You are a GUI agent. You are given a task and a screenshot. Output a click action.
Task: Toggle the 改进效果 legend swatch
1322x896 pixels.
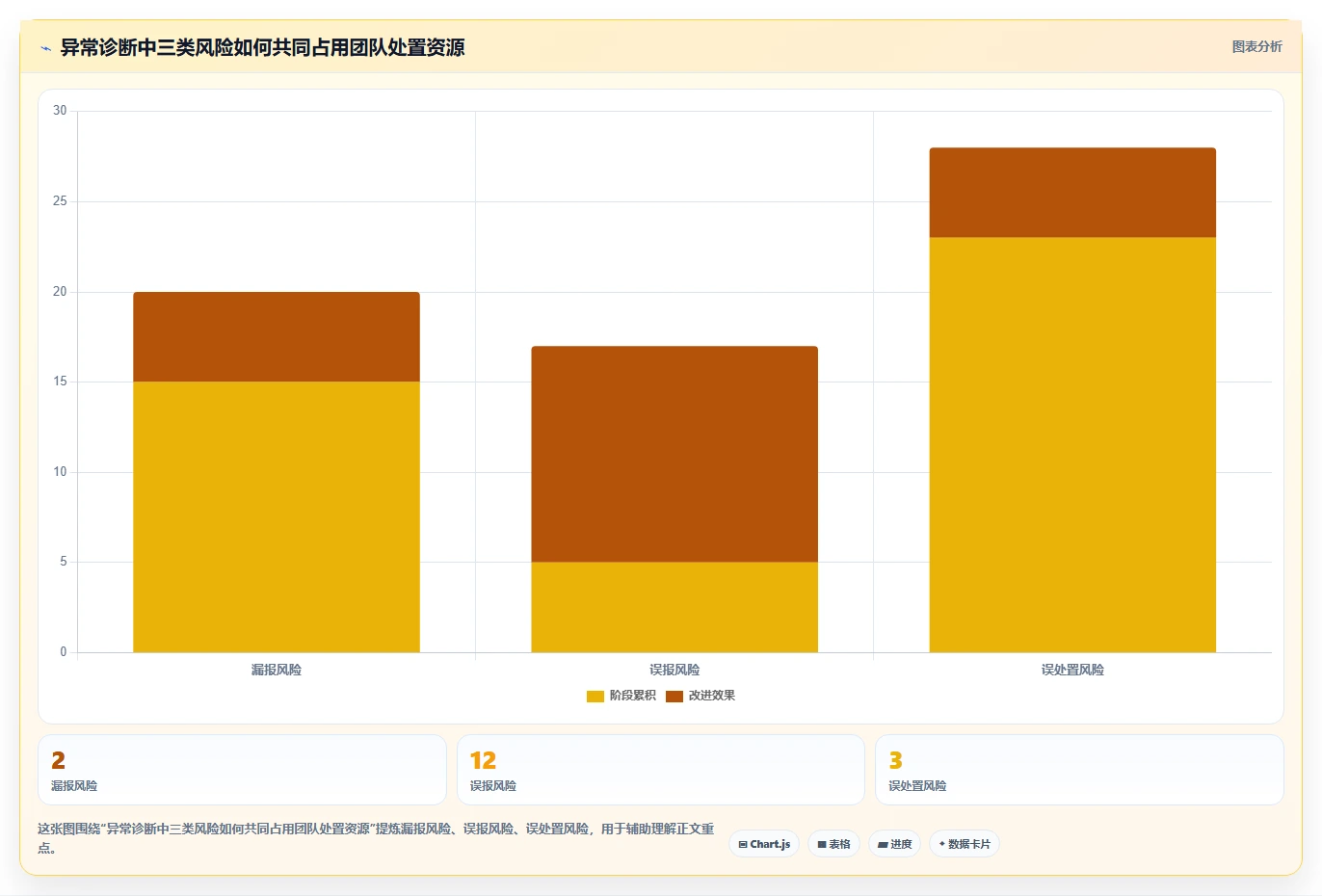(674, 696)
